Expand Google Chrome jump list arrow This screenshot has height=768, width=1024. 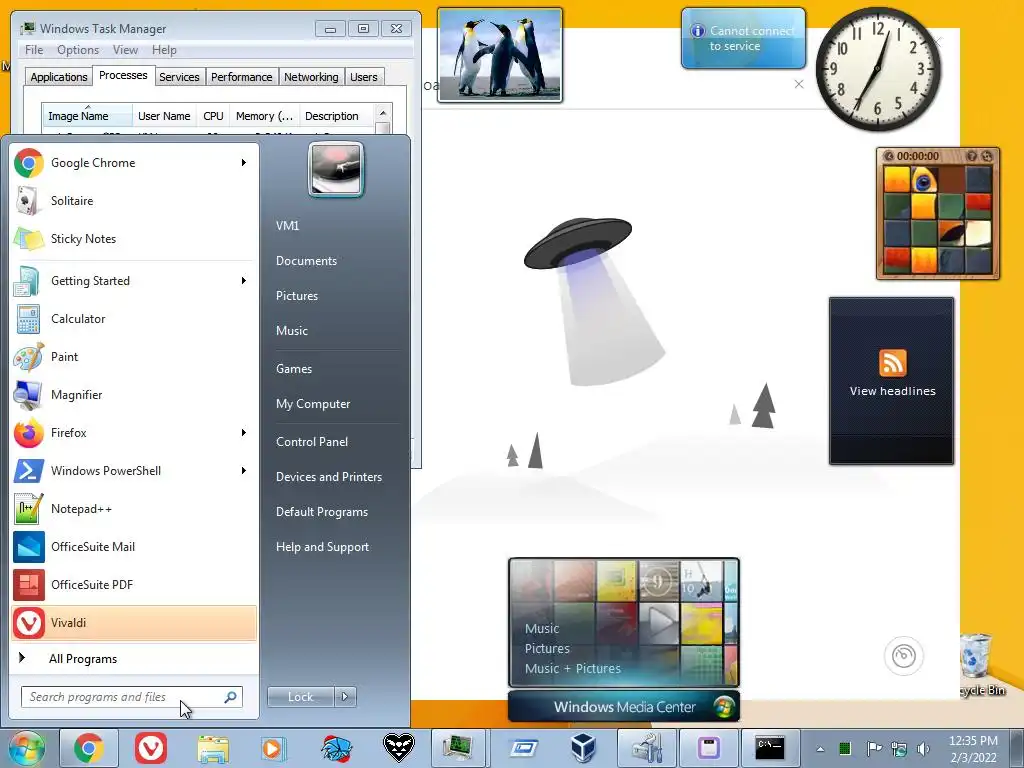click(244, 163)
